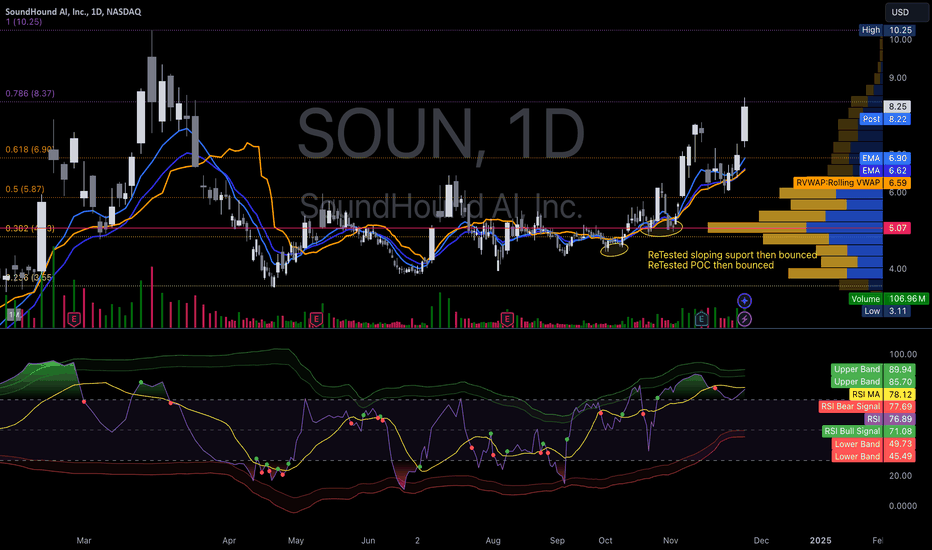
Task: Click the RSI MA 78.12 label
Action: click(x=882, y=394)
